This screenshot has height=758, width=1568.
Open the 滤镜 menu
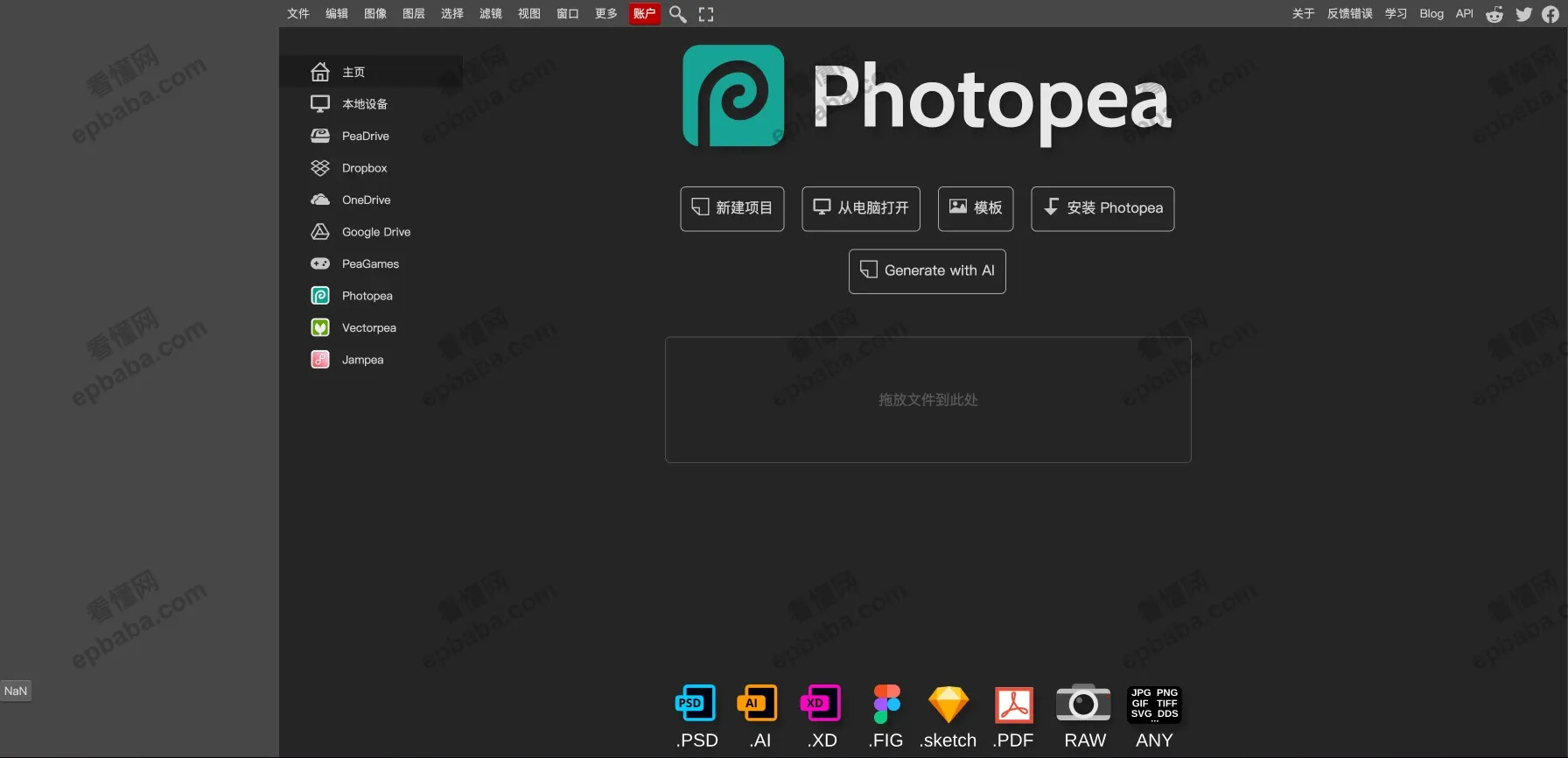[x=491, y=13]
